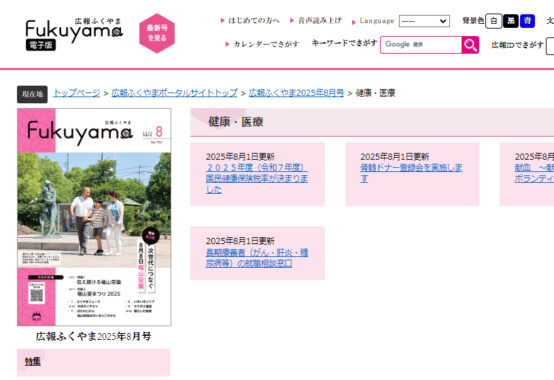
Task: Open 広報ふくやまポータルサイトトップ breadcrumb
Action: [175, 93]
